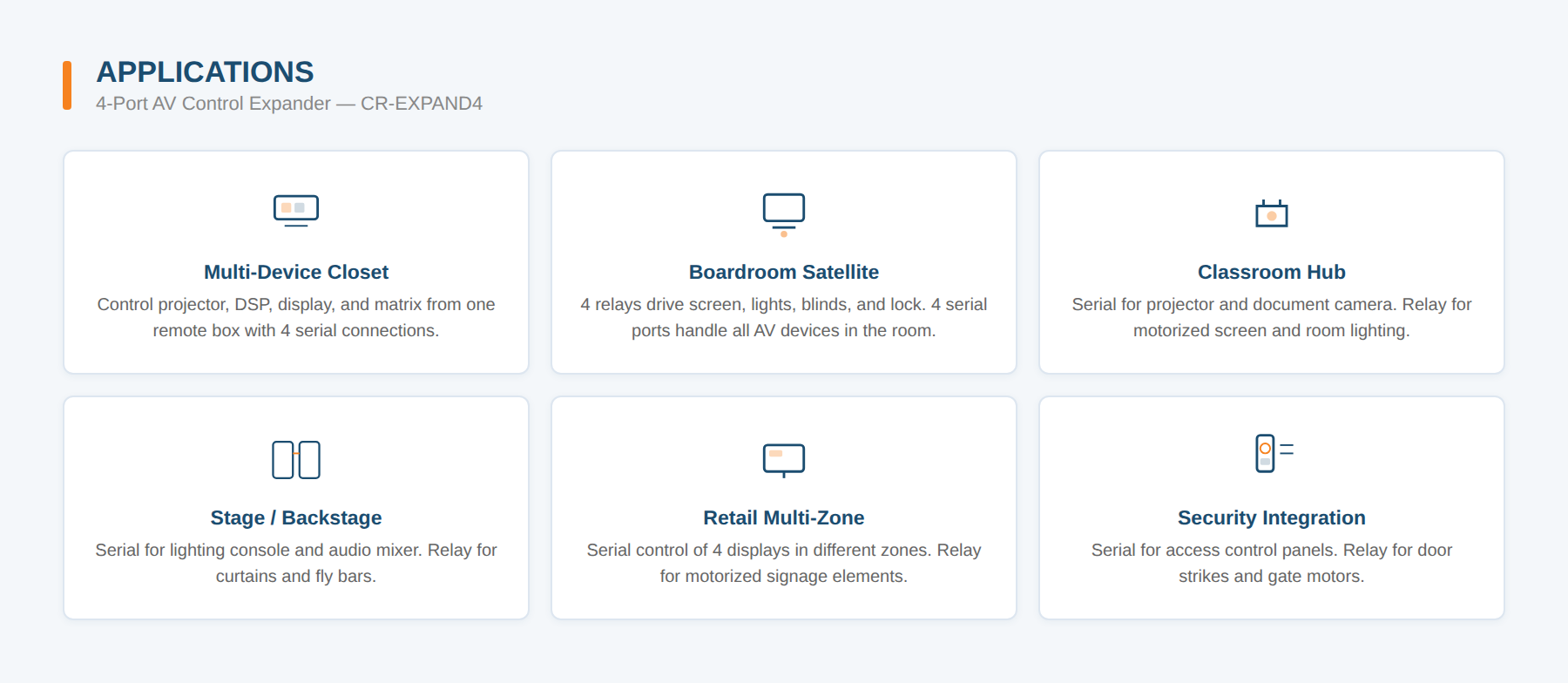This screenshot has height=683, width=1568.
Task: Select the Boardroom Satellite heading
Action: point(784,272)
